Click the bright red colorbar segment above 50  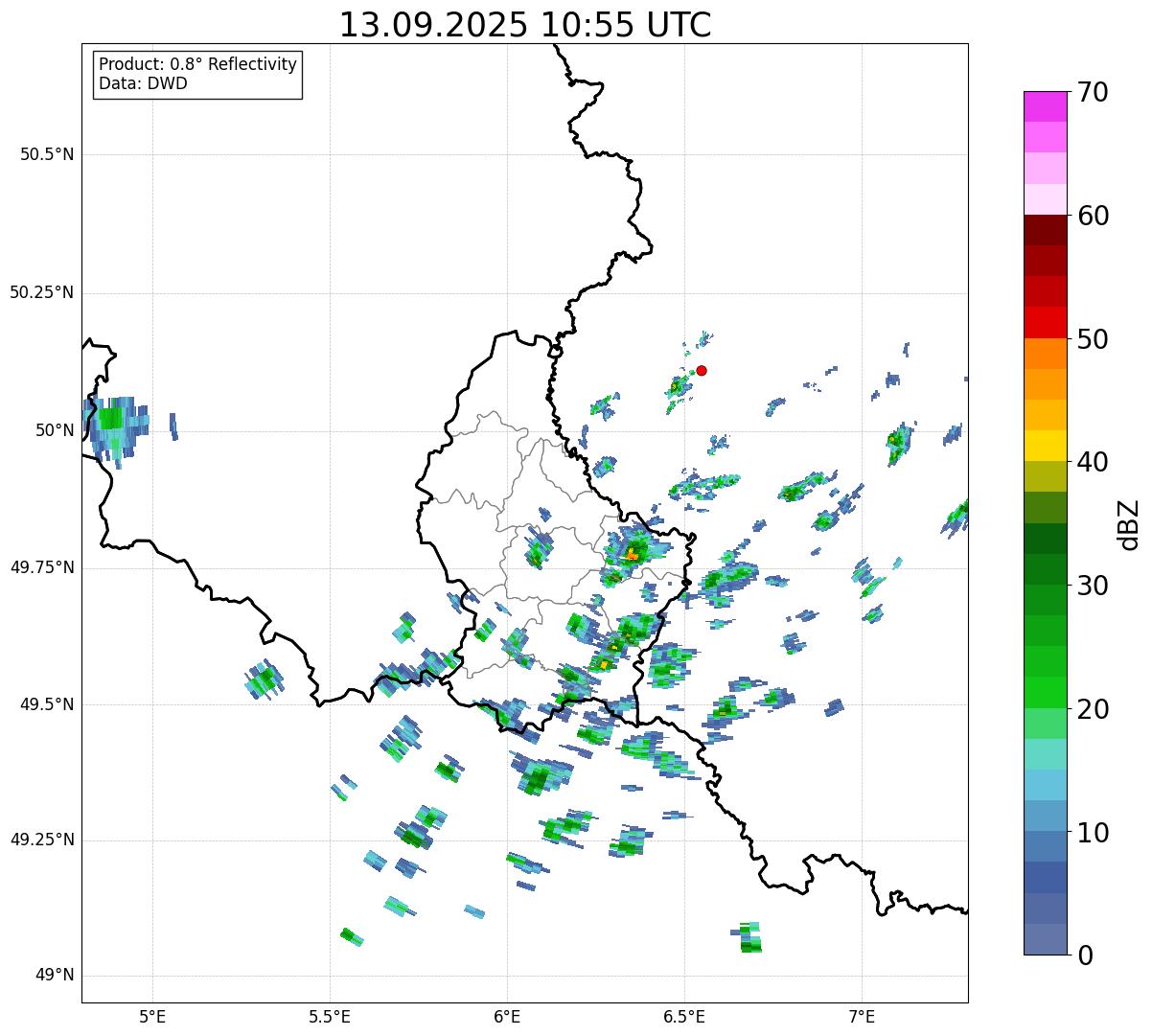click(1045, 322)
